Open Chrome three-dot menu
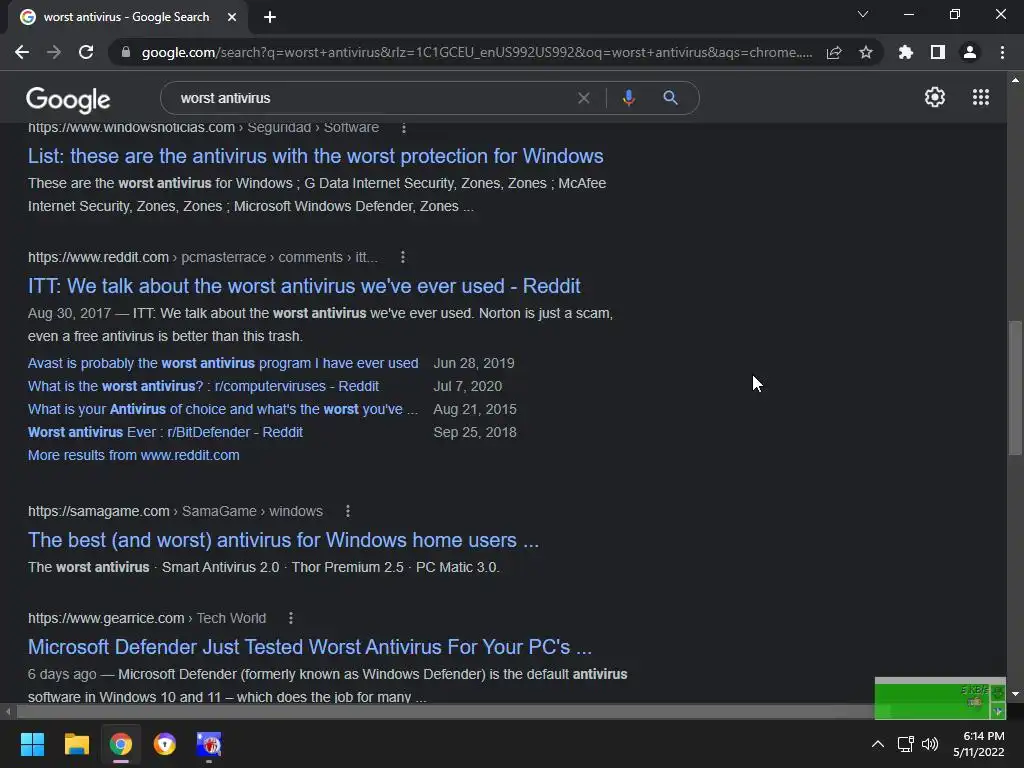Viewport: 1024px width, 768px height. [1002, 52]
